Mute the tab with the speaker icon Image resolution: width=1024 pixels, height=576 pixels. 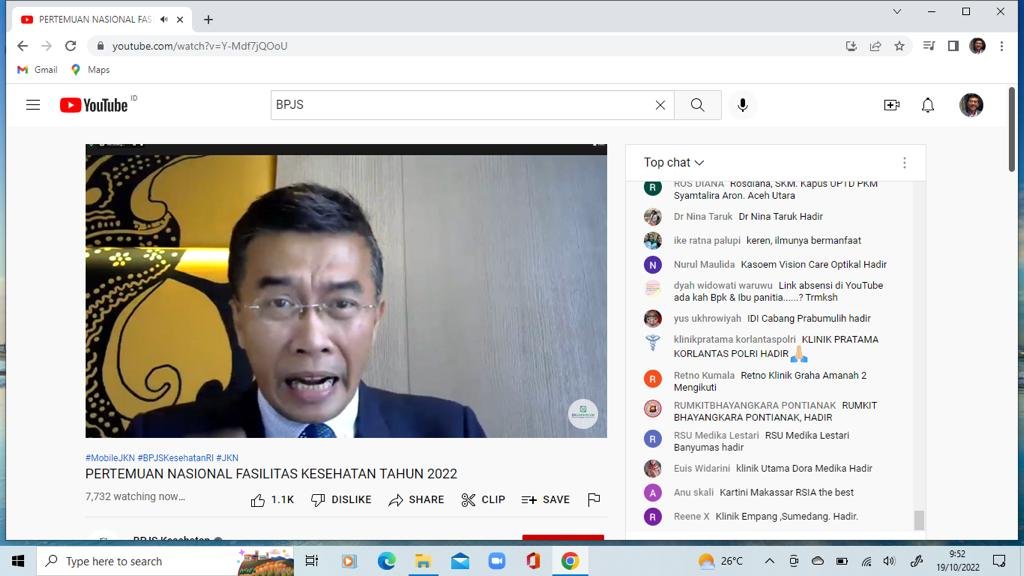point(164,20)
